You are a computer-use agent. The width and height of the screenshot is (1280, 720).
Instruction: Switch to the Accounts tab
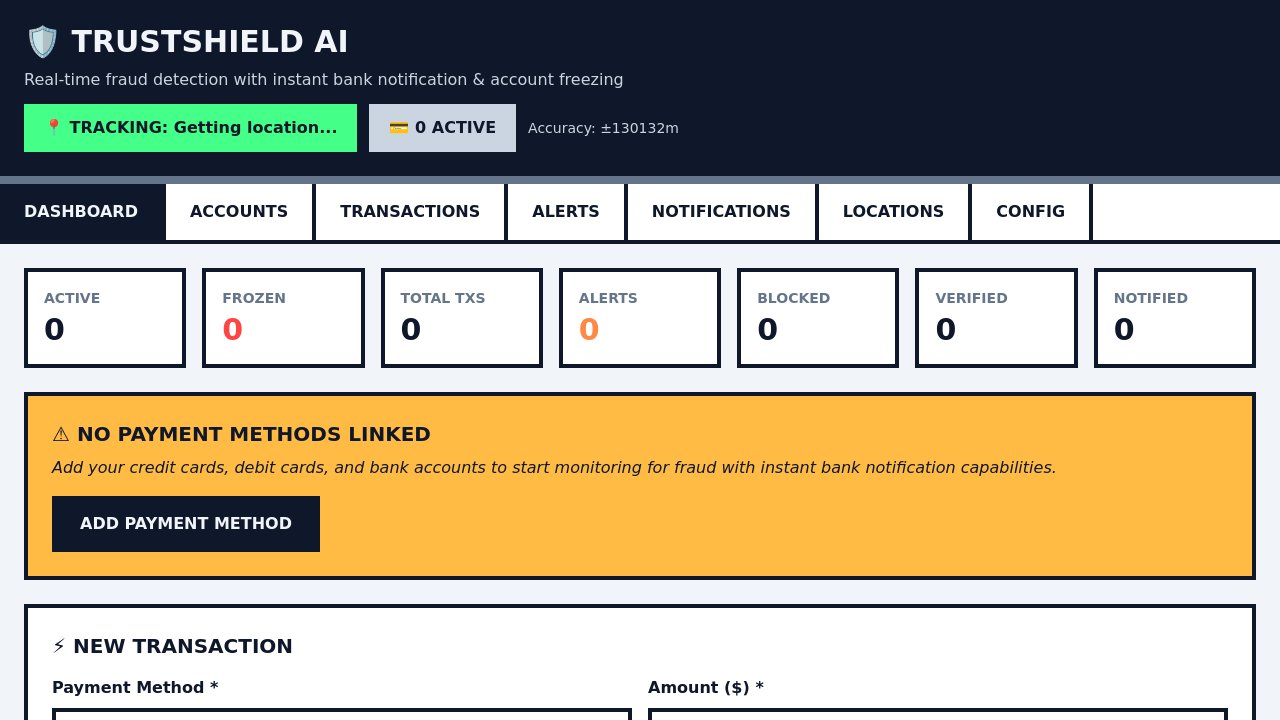pyautogui.click(x=239, y=212)
